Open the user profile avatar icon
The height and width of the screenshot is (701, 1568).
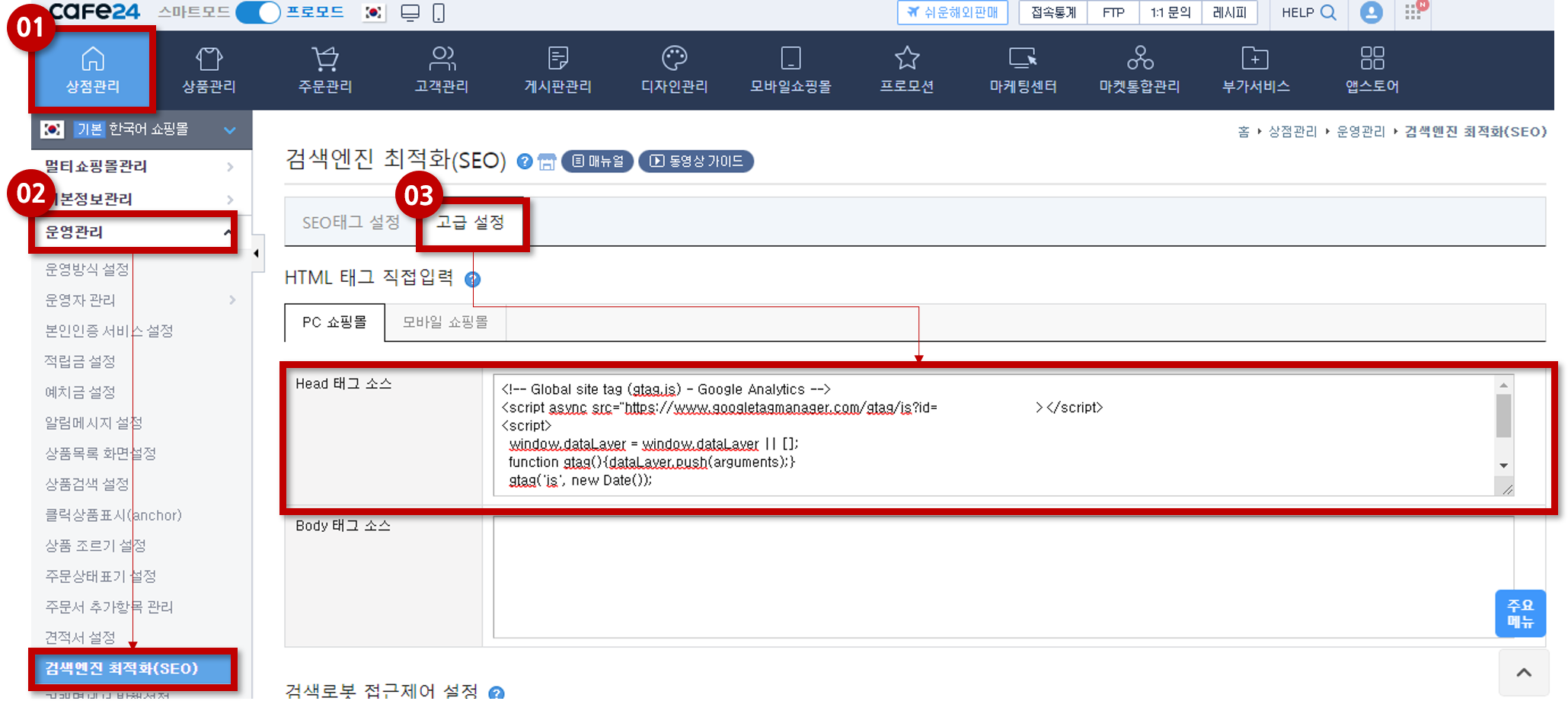1371,12
